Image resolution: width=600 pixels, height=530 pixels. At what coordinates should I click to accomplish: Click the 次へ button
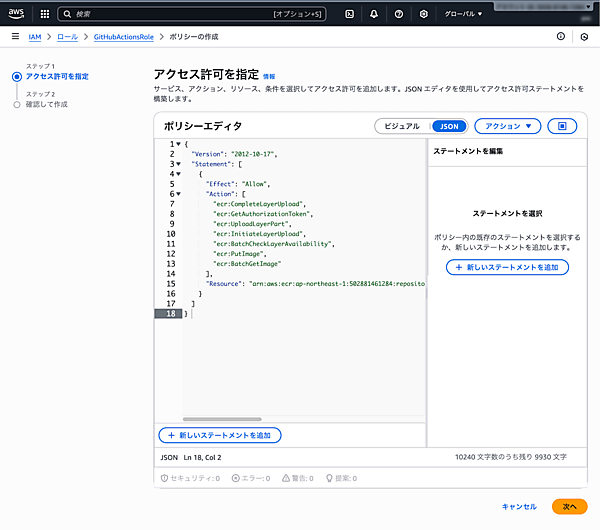569,507
